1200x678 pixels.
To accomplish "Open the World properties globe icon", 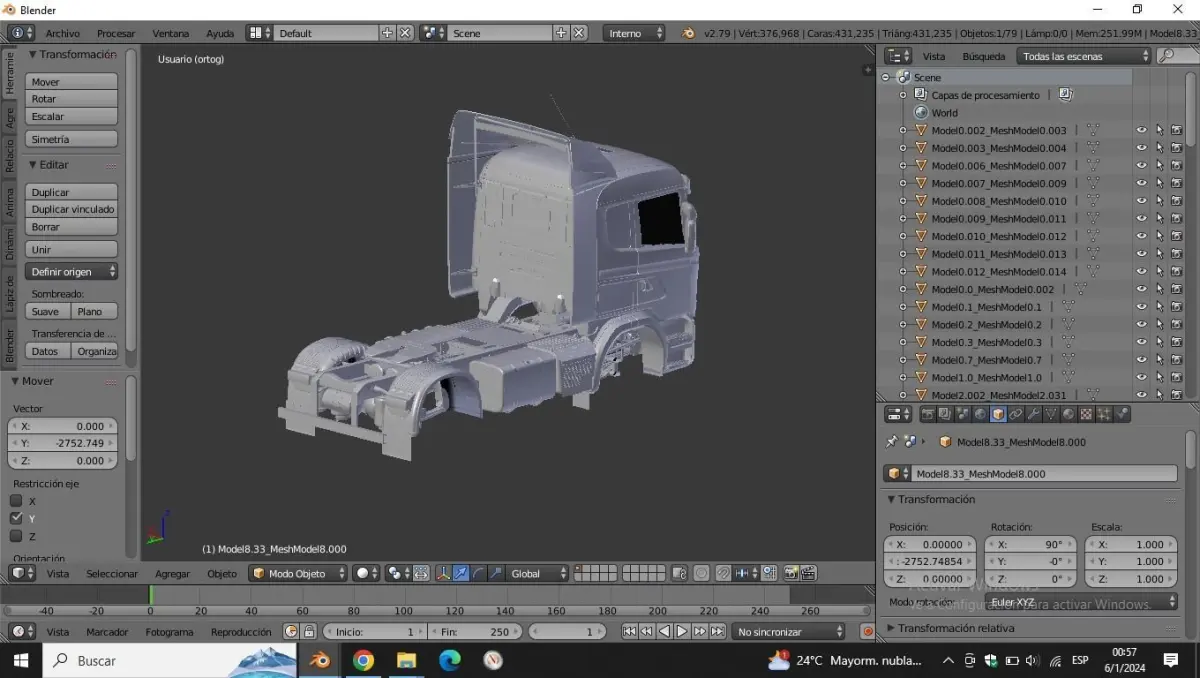I will (x=980, y=414).
